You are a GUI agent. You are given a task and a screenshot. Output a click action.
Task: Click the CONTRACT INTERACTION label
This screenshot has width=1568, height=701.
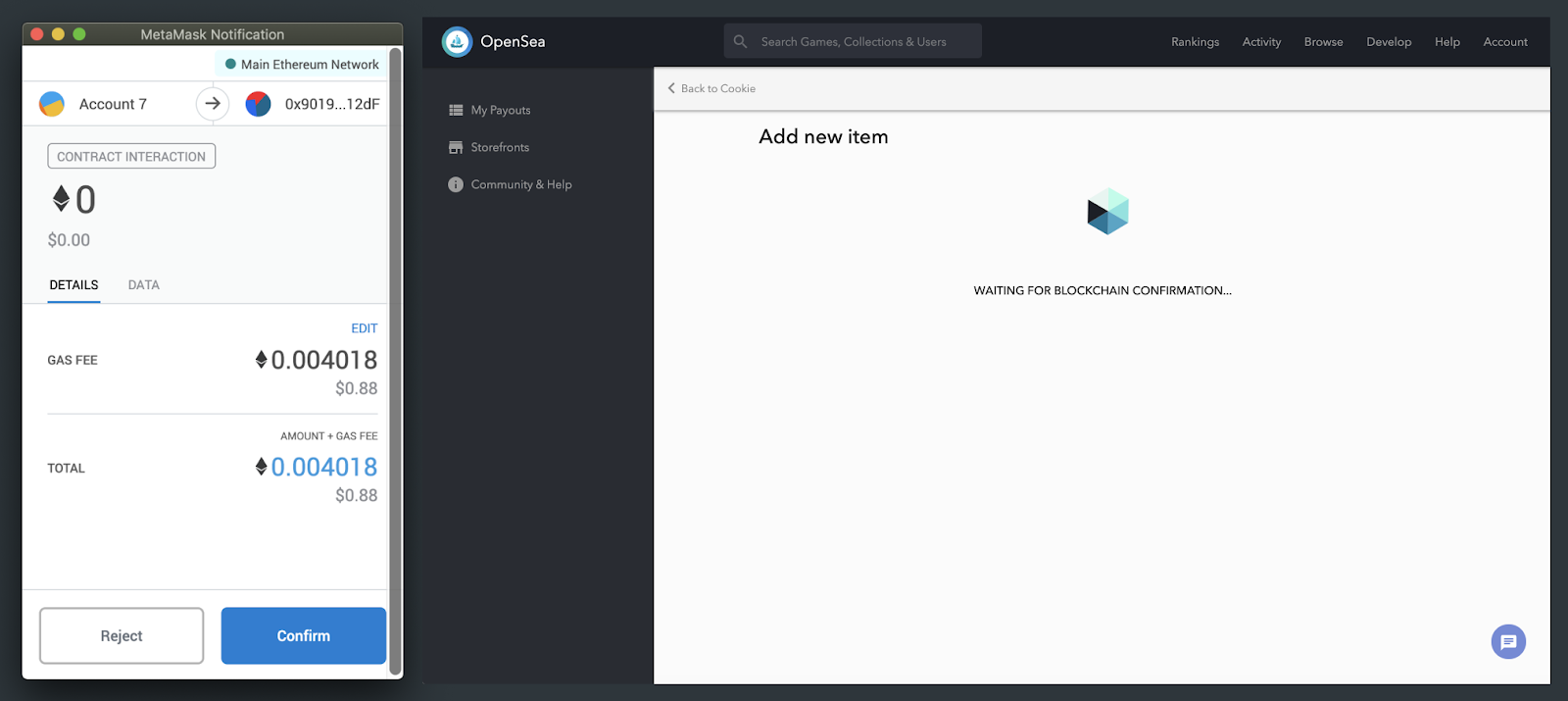point(131,156)
